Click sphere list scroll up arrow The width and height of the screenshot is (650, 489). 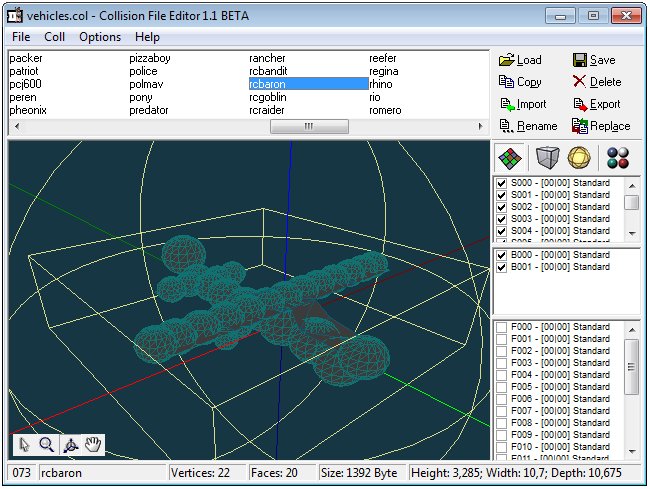632,186
